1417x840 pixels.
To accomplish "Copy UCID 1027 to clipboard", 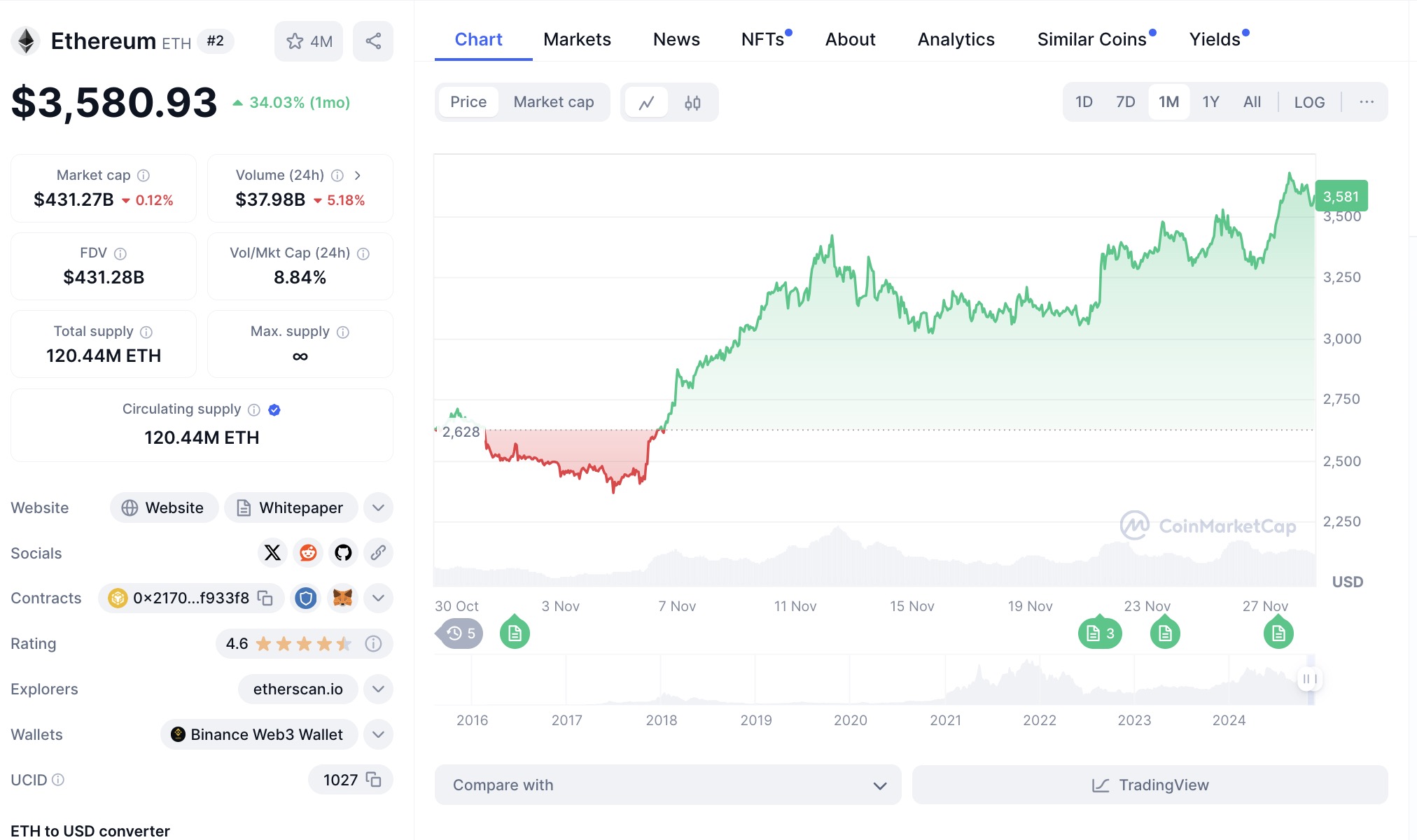I will coord(374,780).
